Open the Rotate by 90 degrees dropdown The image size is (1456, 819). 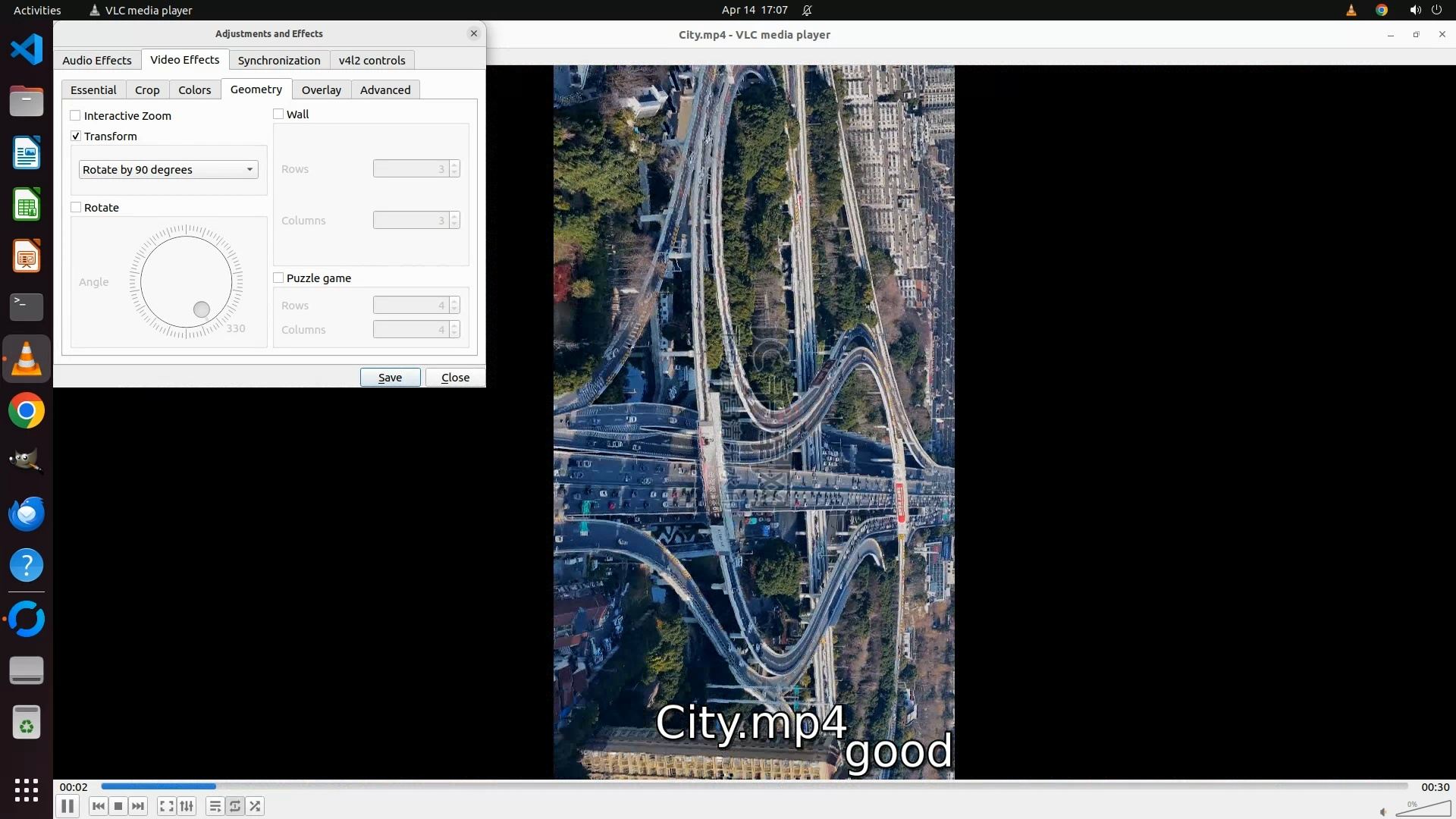click(168, 170)
